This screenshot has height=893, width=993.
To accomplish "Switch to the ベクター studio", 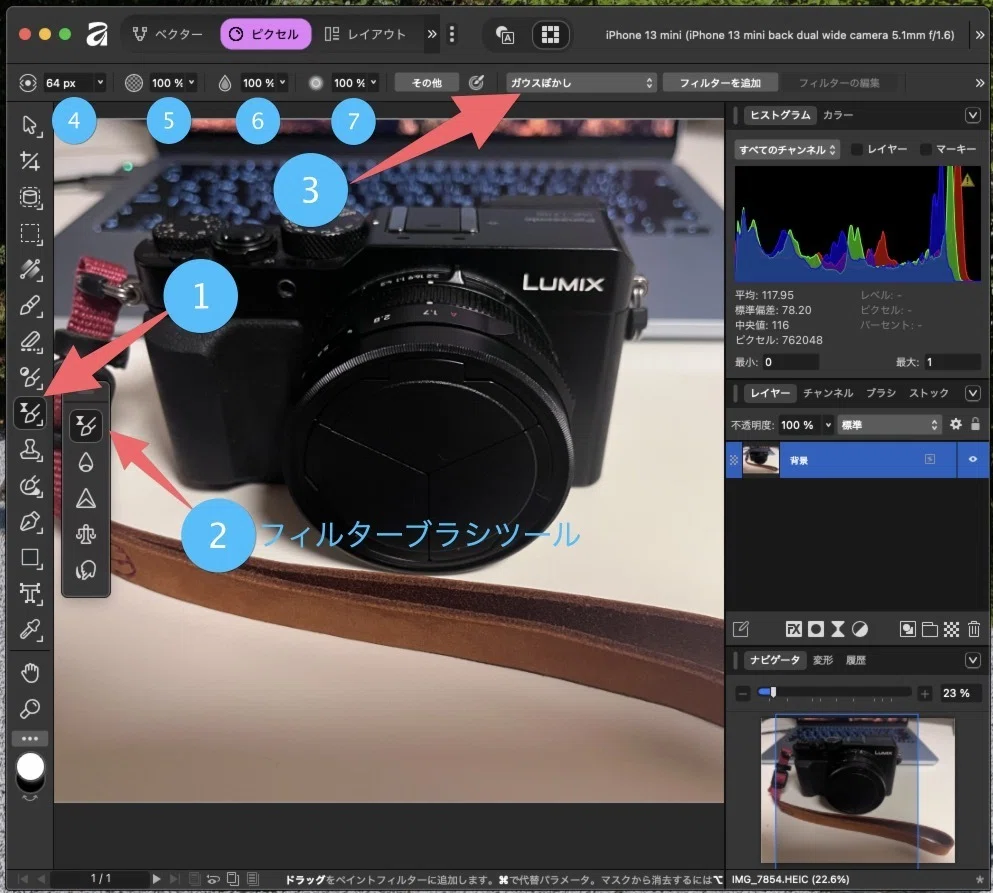I will (168, 34).
